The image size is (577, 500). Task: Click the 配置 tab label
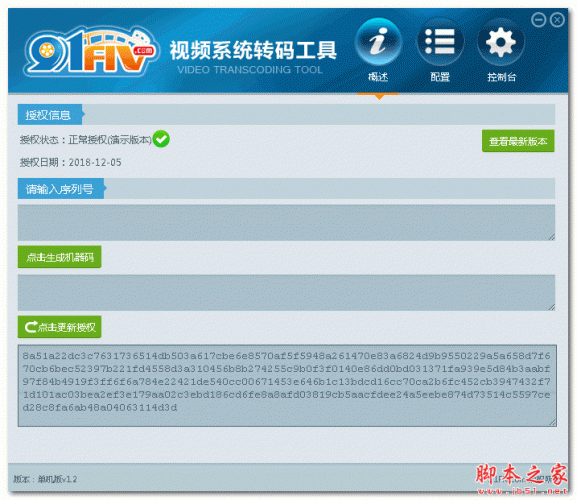[440, 77]
